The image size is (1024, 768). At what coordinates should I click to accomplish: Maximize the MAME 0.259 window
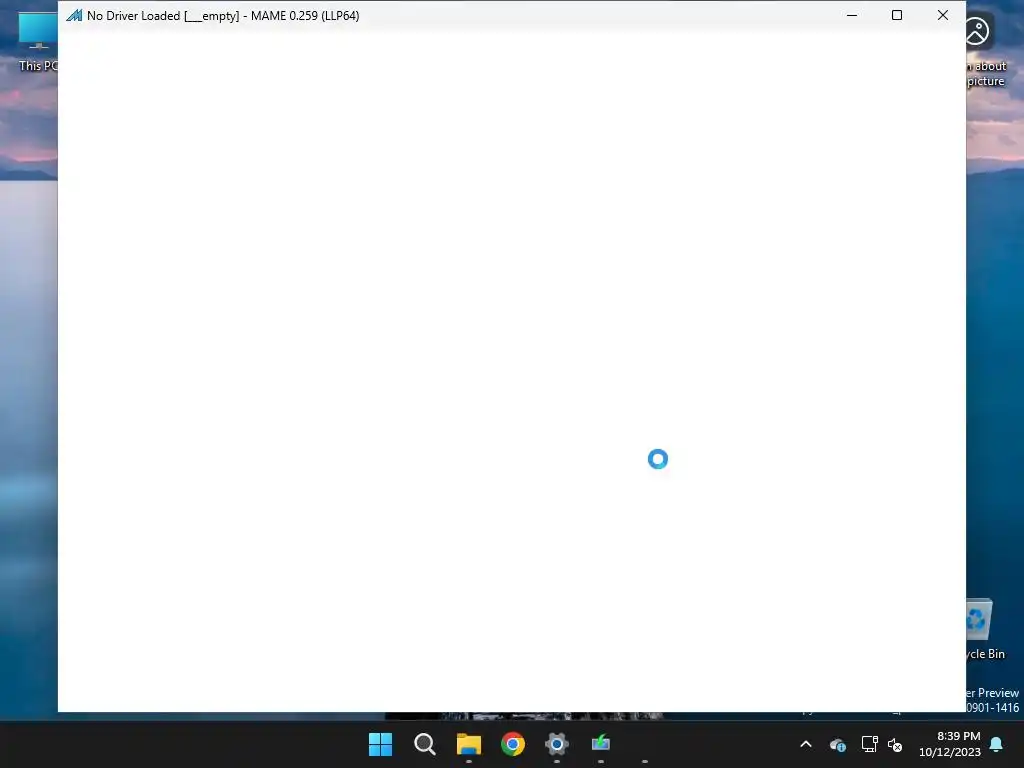coord(897,15)
